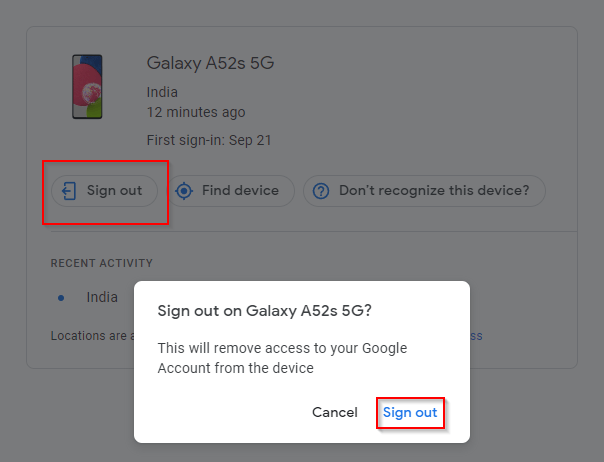Click the question mark help icon
604x462 pixels.
tap(321, 190)
